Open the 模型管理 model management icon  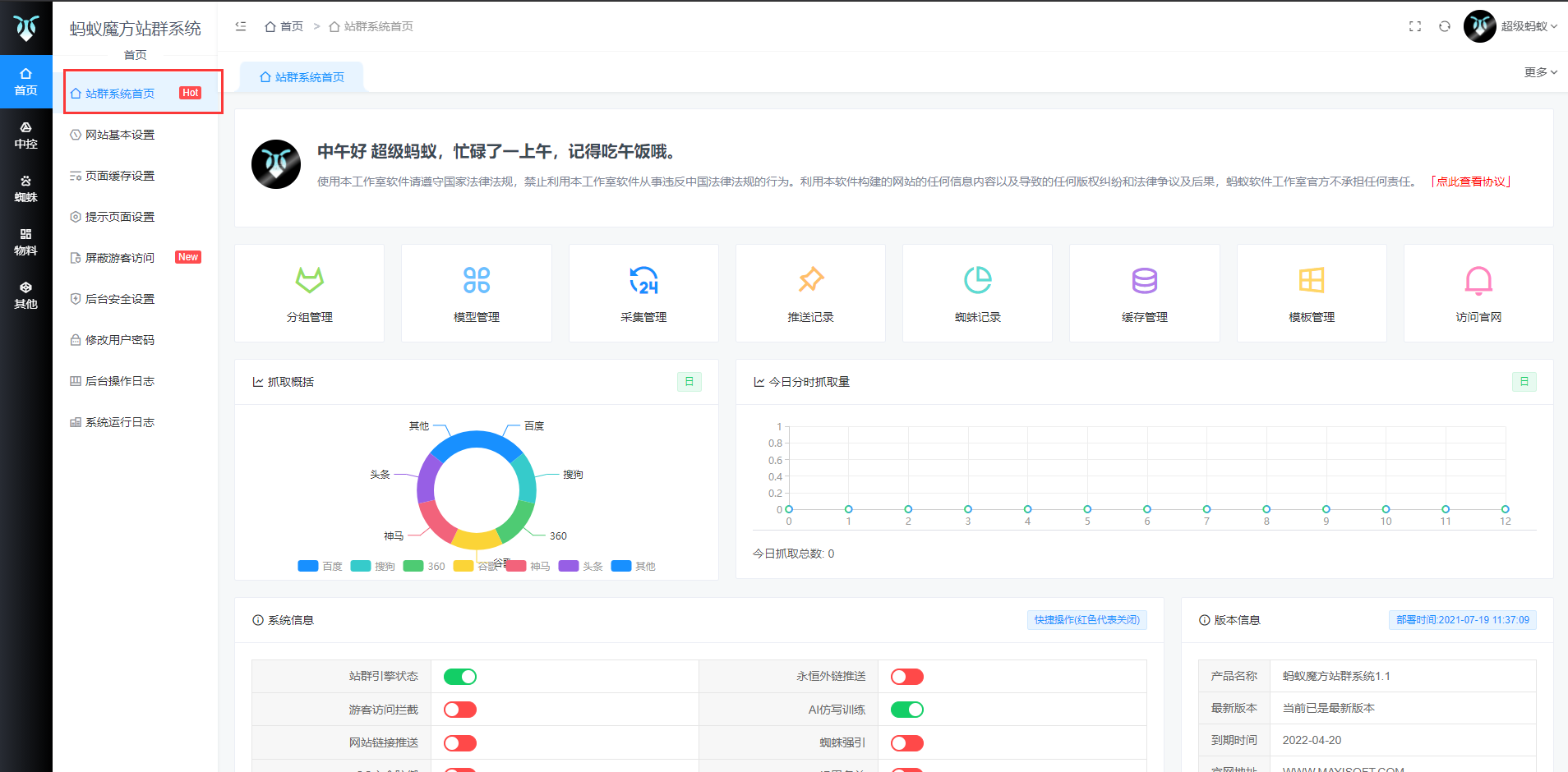coord(476,281)
